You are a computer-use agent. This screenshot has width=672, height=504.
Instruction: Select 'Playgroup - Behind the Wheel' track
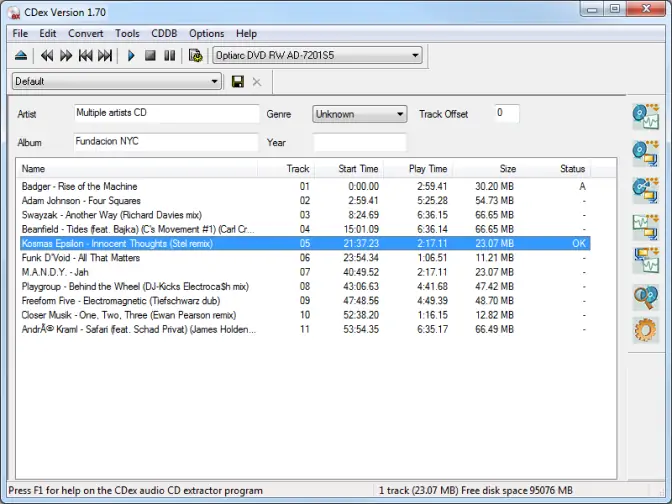click(x=305, y=286)
